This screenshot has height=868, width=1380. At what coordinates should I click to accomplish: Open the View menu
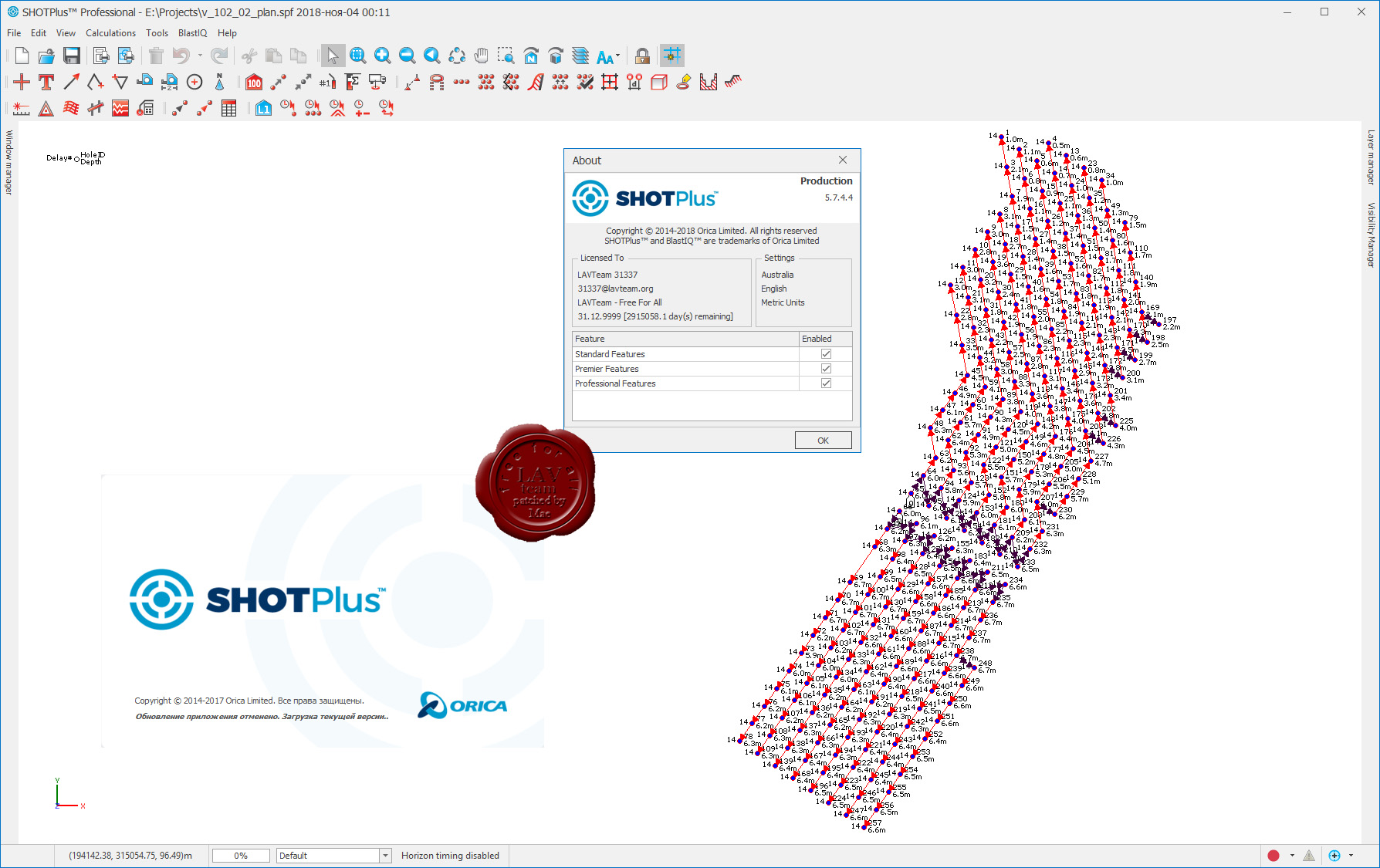66,33
